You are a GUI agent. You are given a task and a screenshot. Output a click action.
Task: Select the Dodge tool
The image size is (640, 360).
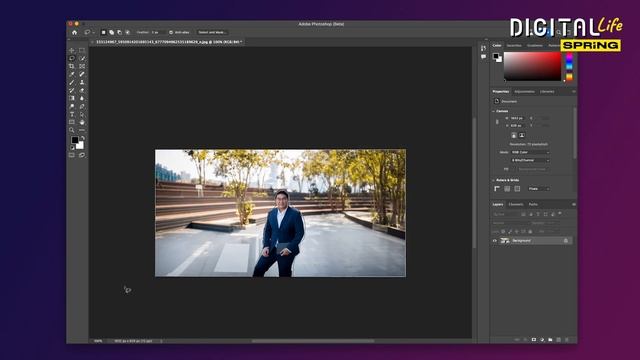pyautogui.click(x=72, y=106)
